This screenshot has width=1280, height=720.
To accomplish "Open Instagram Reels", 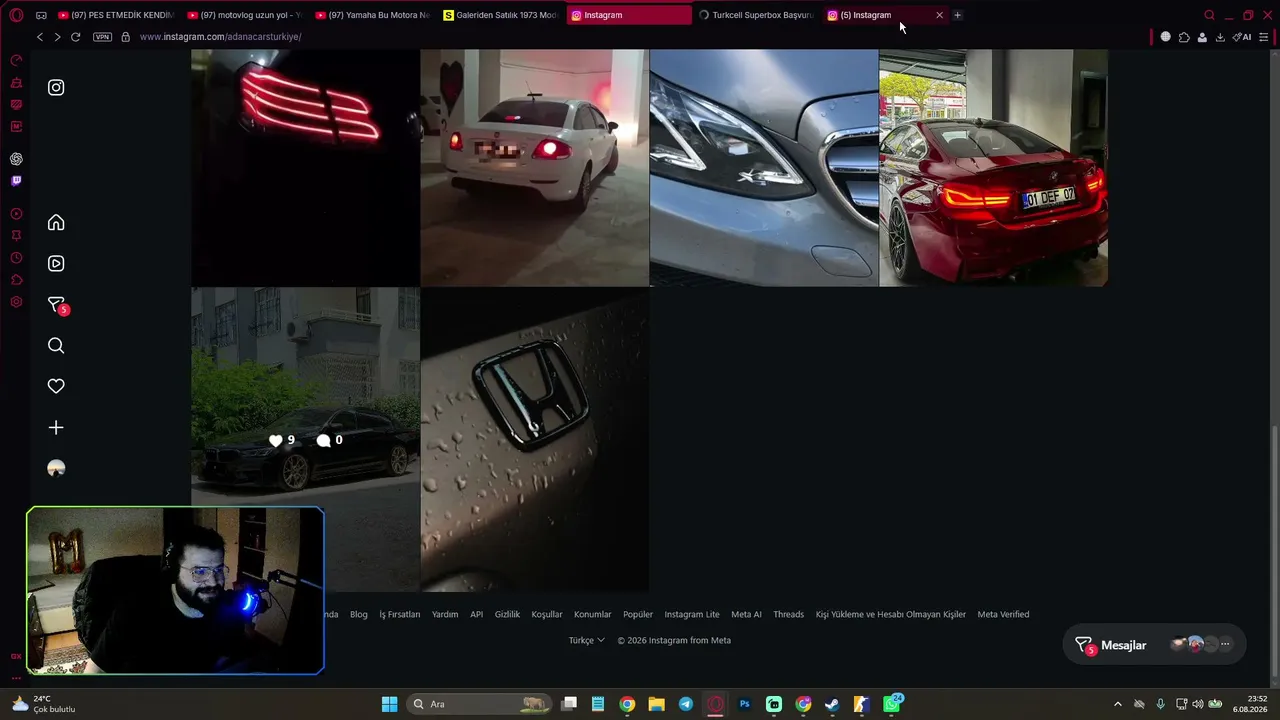I will click(56, 263).
